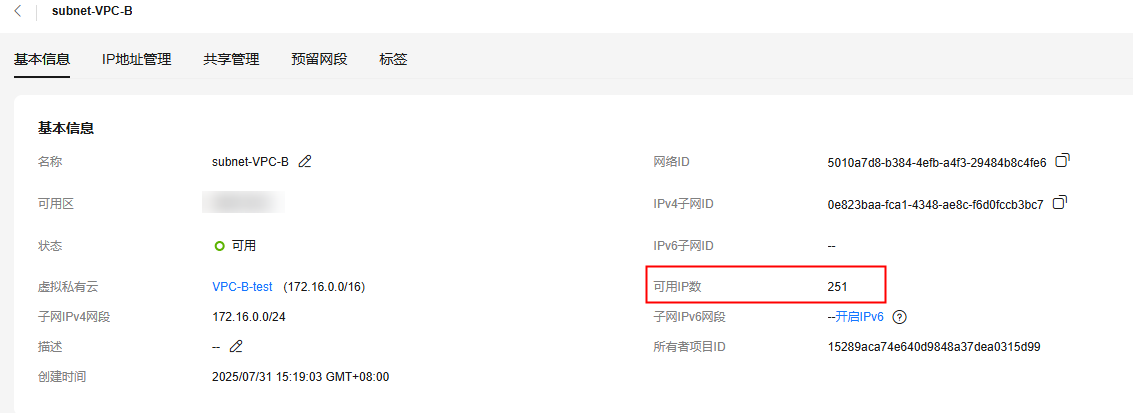Viewport: 1133px width, 413px height.
Task: Click the help icon next to 开启IPv6
Action: pyautogui.click(x=899, y=317)
